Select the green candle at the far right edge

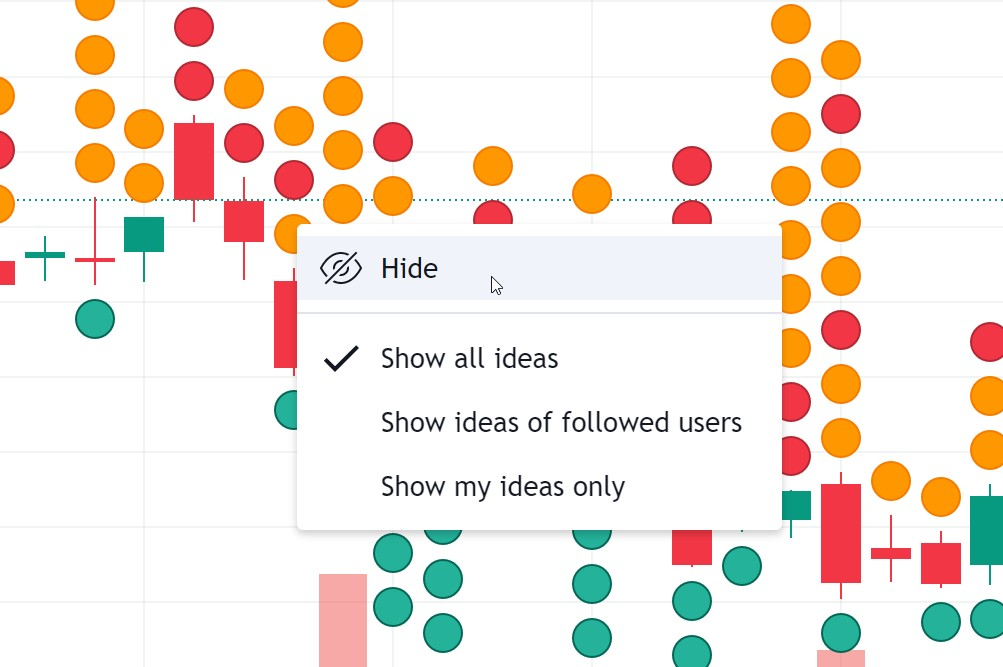987,530
